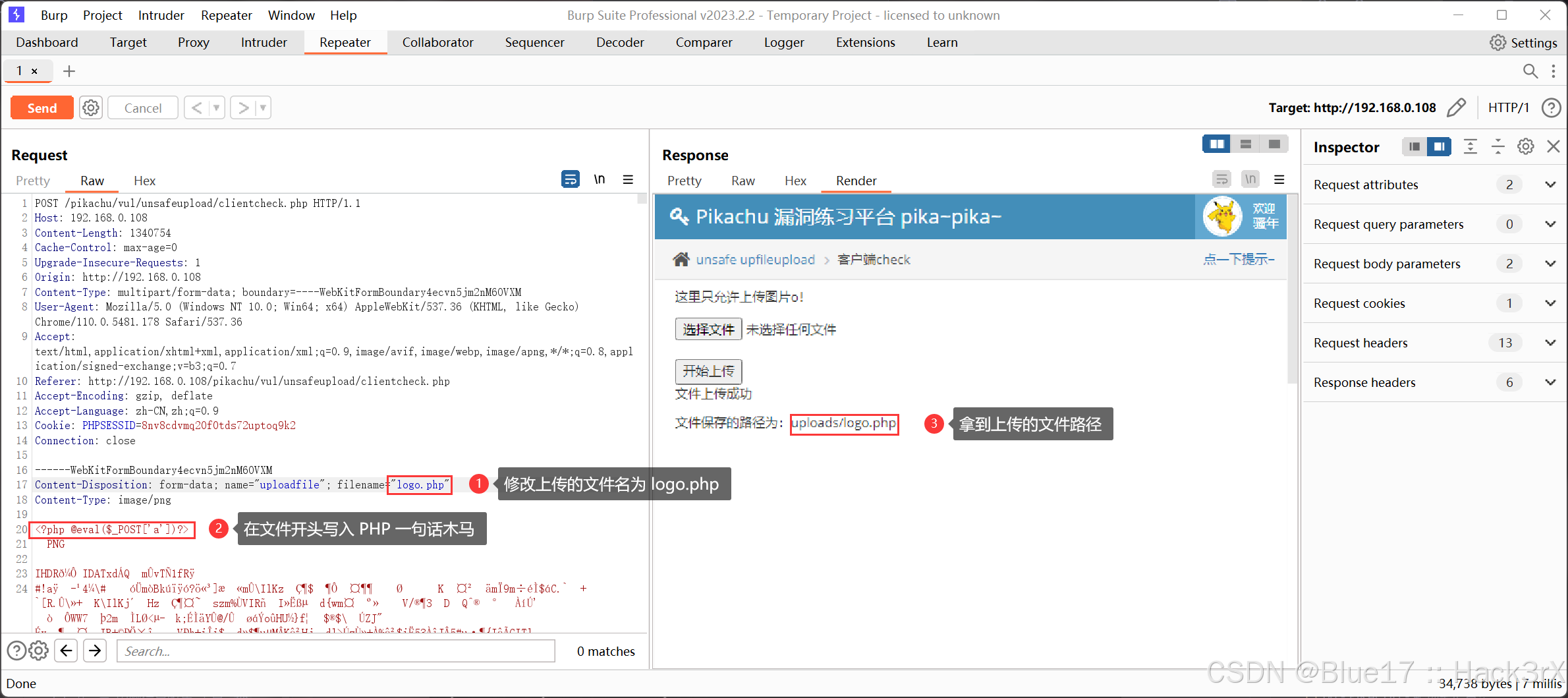Click 开始上传 upload button
This screenshot has width=1568, height=698.
coord(708,371)
